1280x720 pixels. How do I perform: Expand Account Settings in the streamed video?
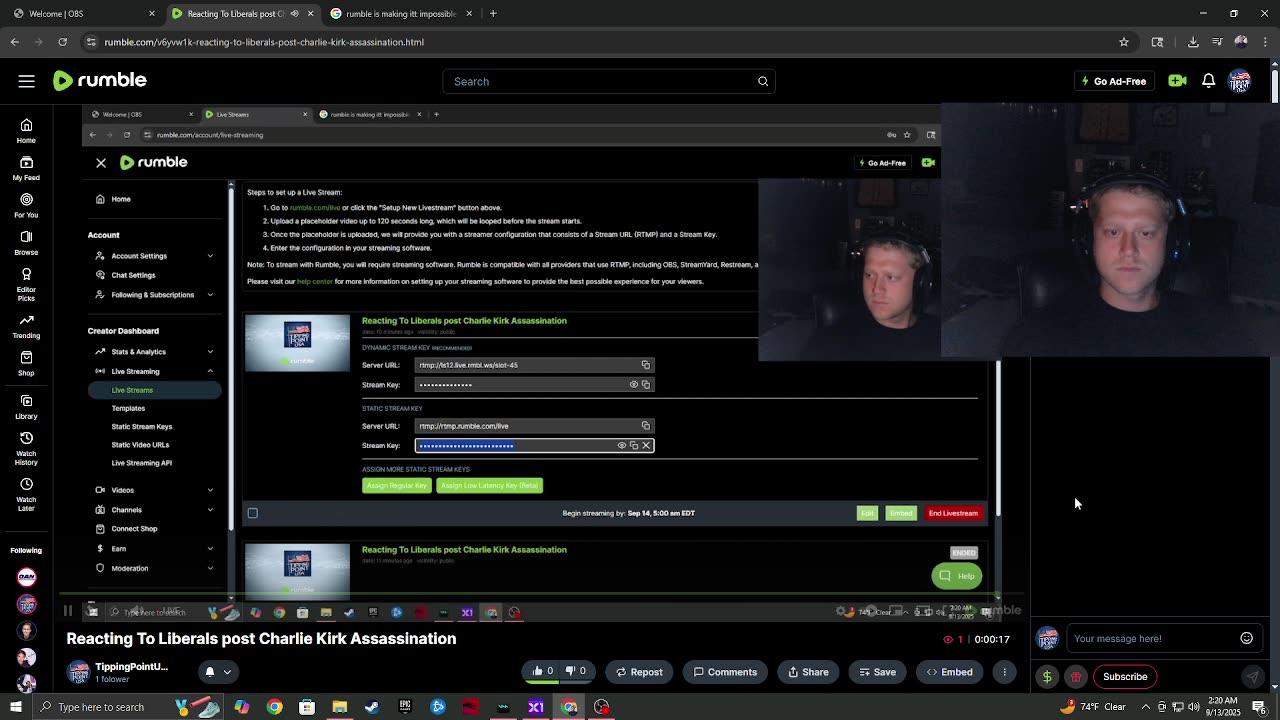(210, 256)
